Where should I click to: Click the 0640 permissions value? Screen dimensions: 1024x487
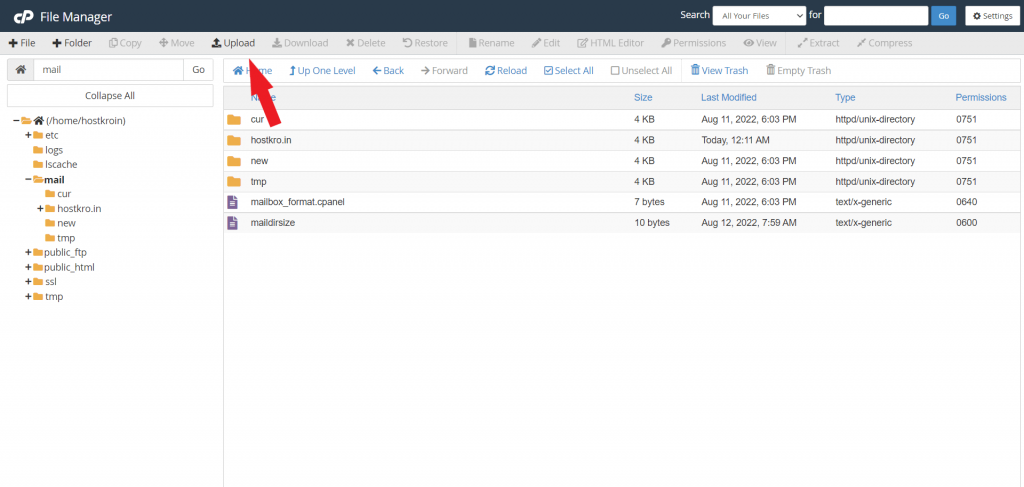pyautogui.click(x=966, y=202)
